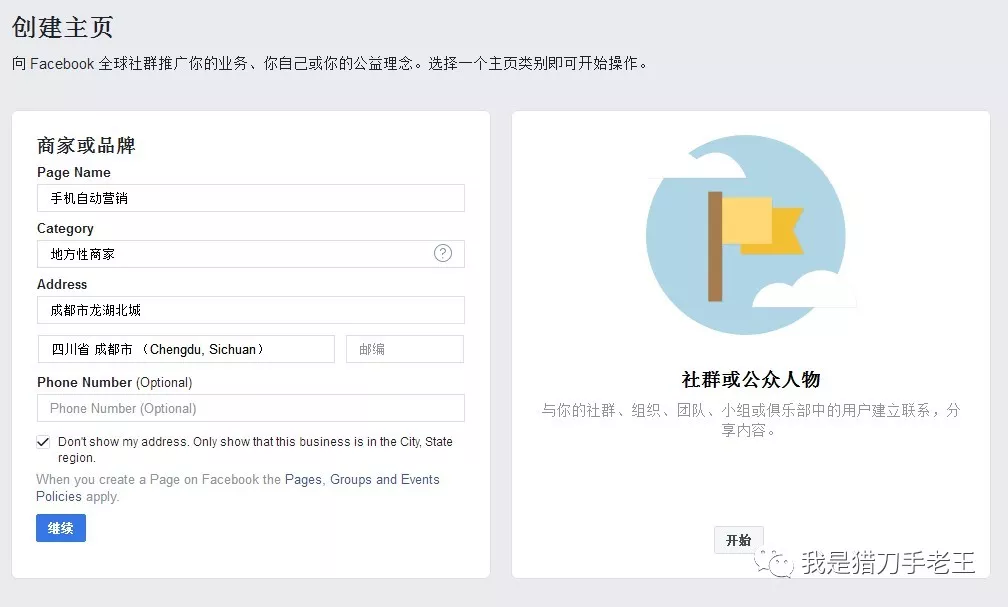
Task: Click the Category help question-mark icon
Action: [442, 253]
